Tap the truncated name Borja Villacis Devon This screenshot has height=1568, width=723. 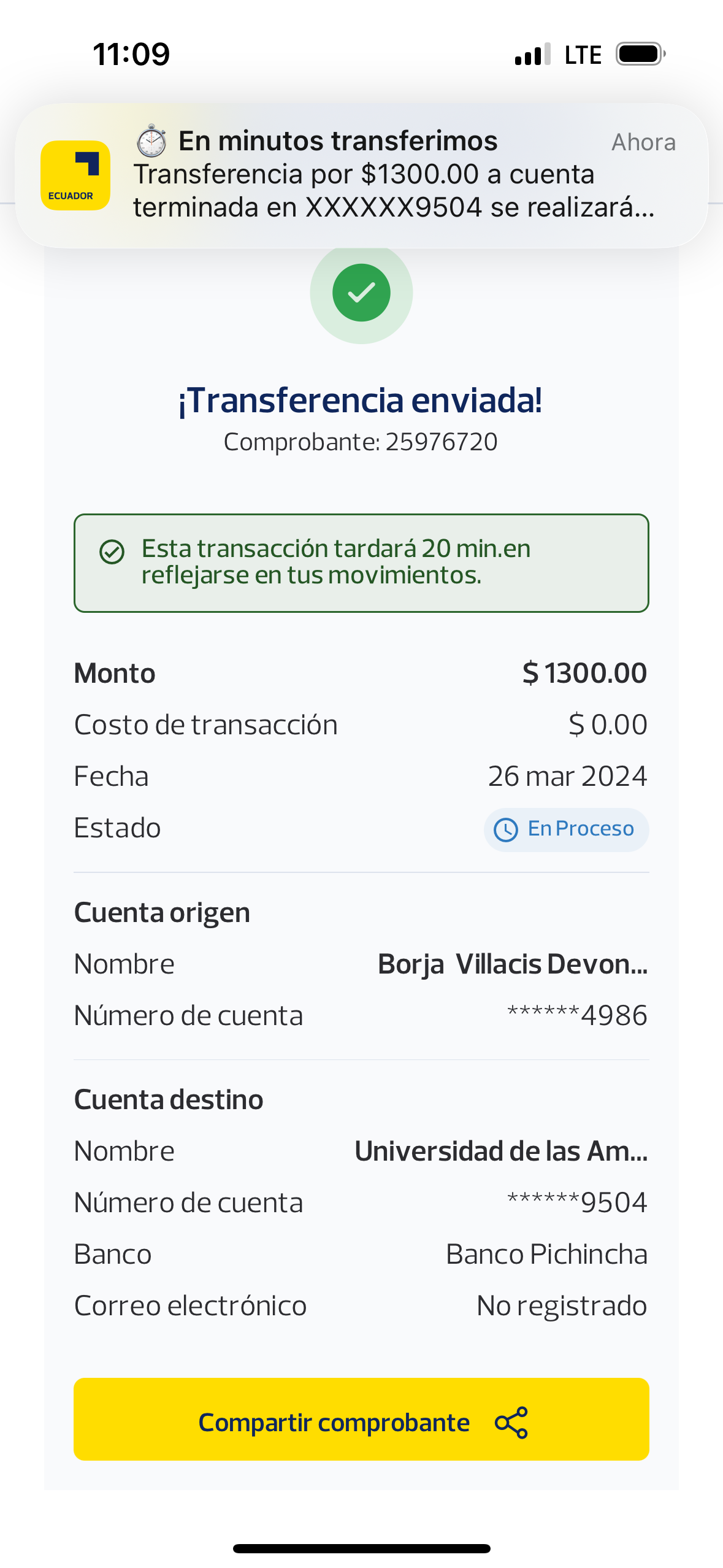point(513,964)
